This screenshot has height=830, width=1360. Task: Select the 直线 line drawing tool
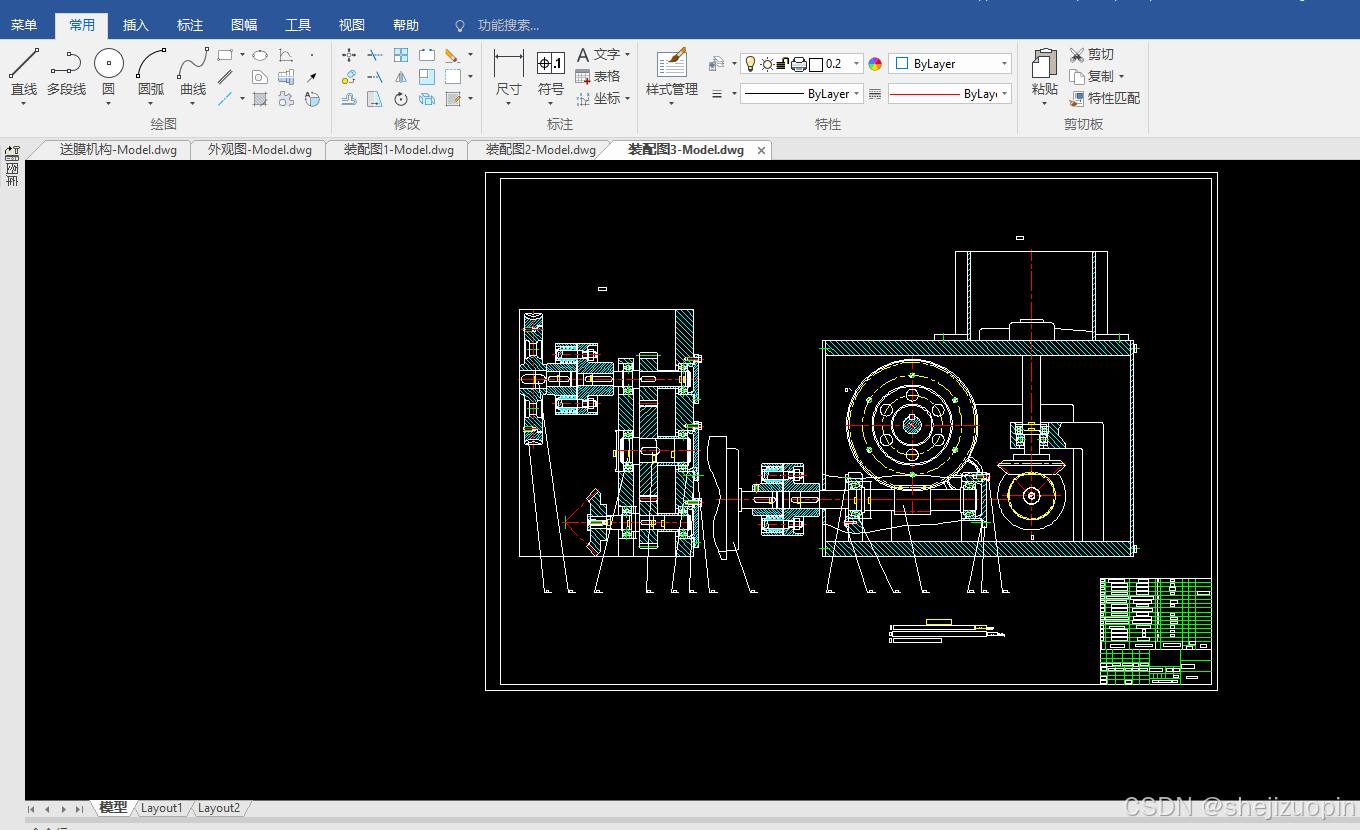tap(24, 72)
